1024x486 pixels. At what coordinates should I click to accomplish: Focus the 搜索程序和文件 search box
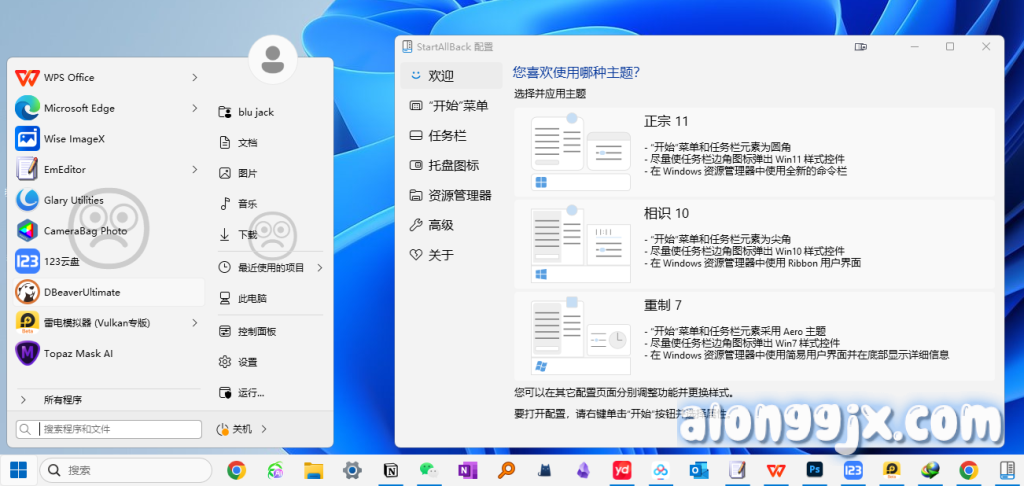tap(108, 430)
